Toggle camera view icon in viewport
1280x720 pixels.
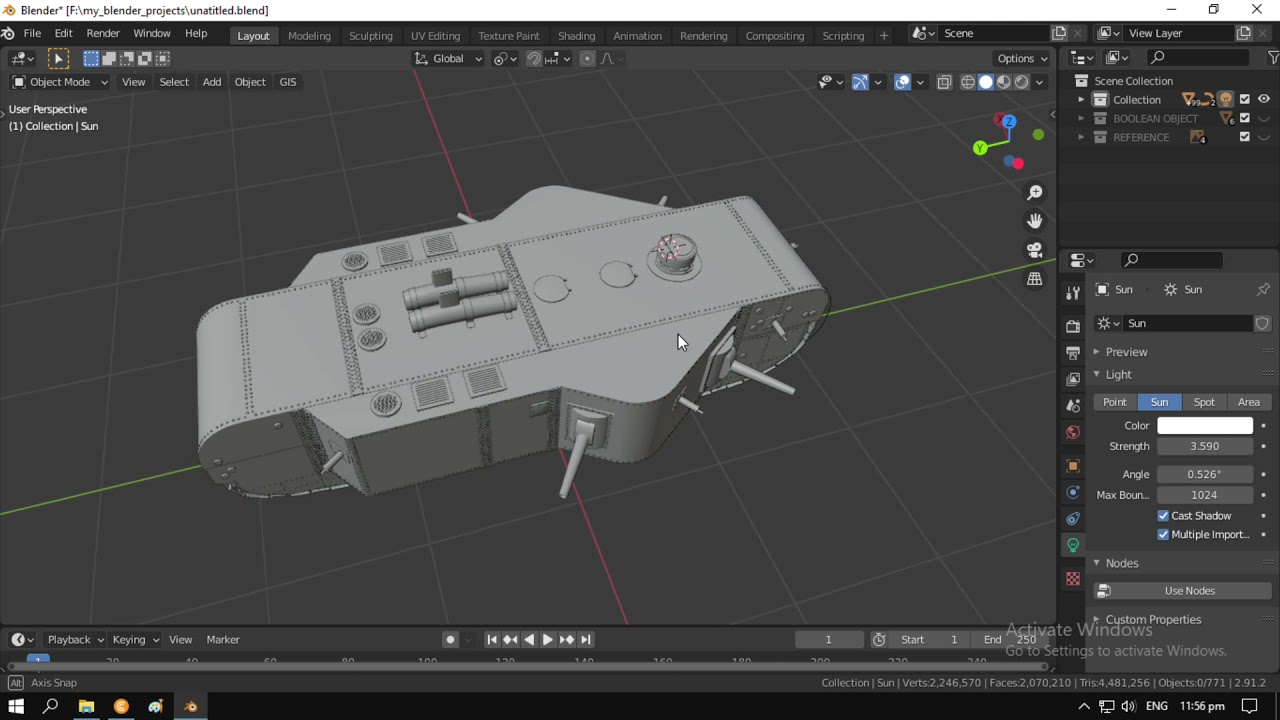tap(1035, 250)
